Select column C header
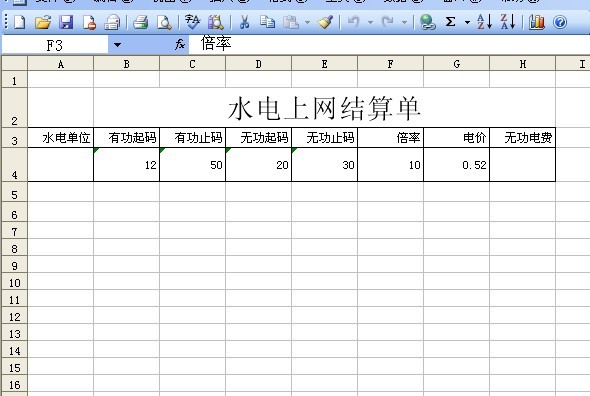 click(x=192, y=64)
